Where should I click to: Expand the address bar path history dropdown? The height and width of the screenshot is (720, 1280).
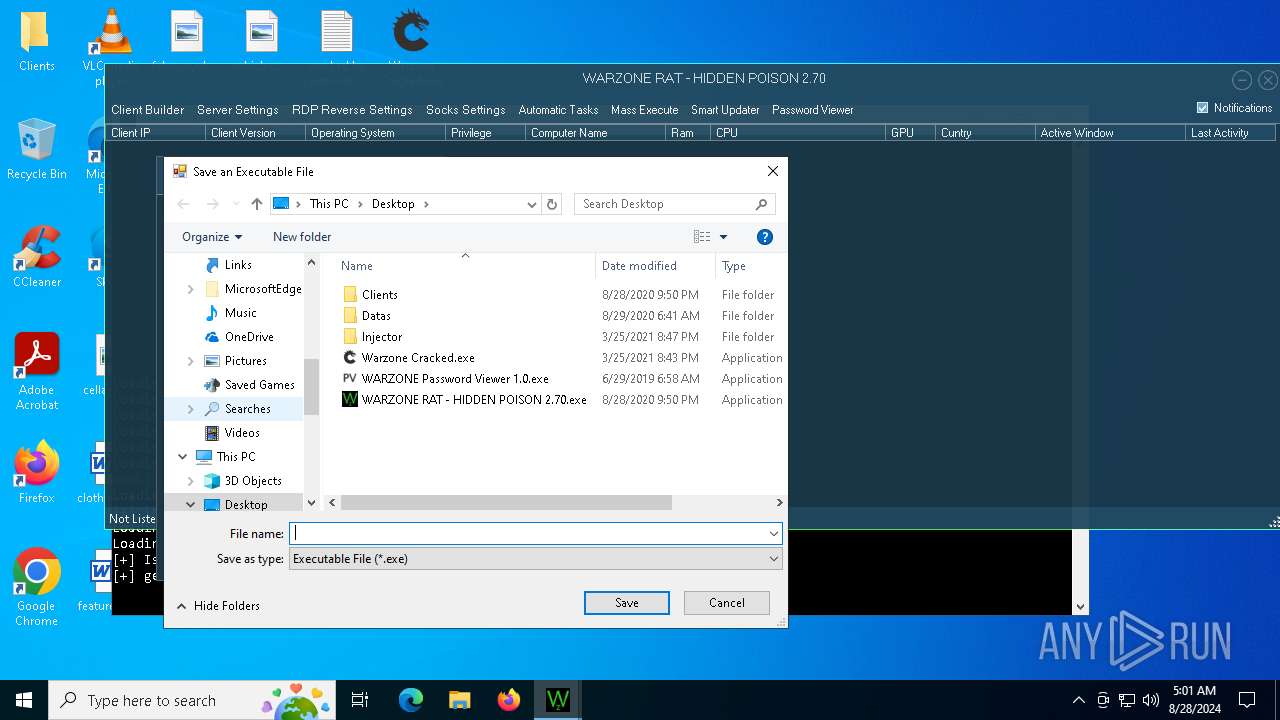(531, 204)
